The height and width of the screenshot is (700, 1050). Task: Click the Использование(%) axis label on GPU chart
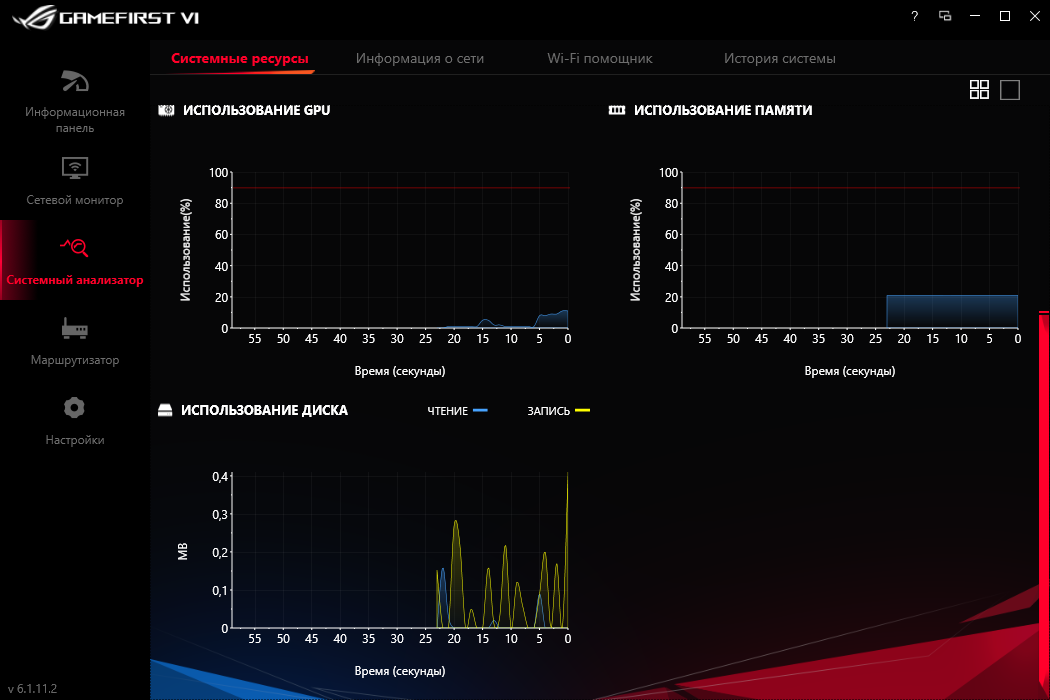pos(185,250)
